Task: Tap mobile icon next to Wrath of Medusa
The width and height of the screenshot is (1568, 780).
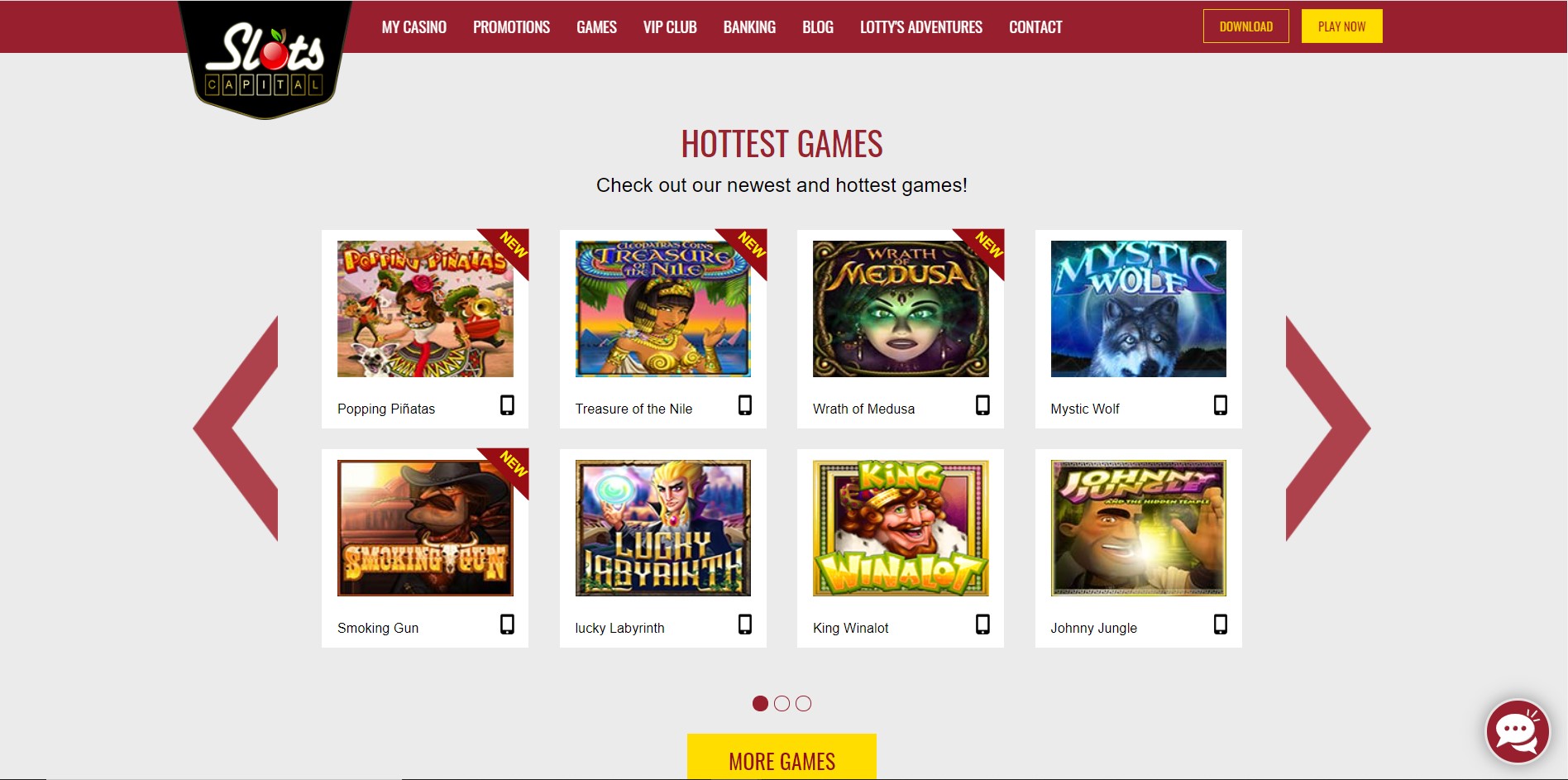Action: [x=982, y=405]
